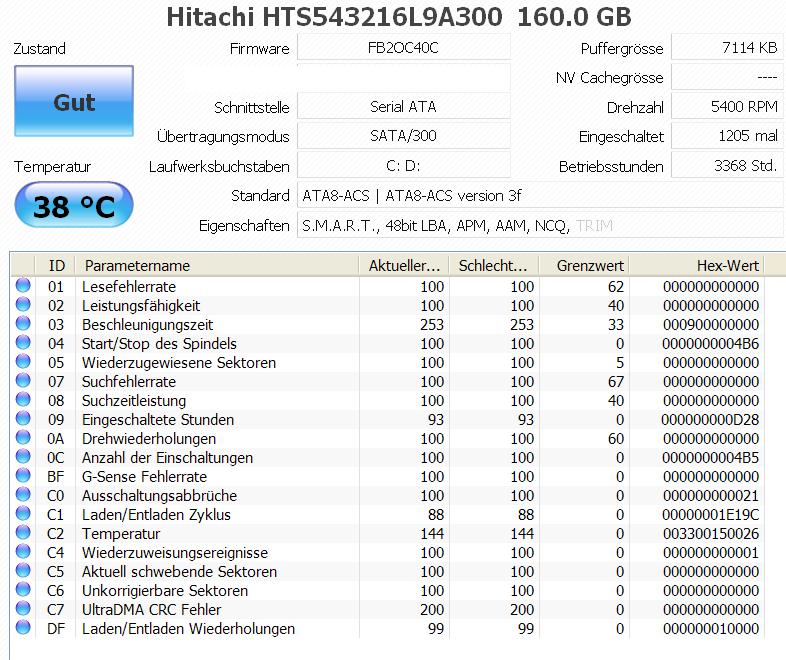
Task: Select hex value 000900000000
Action: [x=710, y=325]
